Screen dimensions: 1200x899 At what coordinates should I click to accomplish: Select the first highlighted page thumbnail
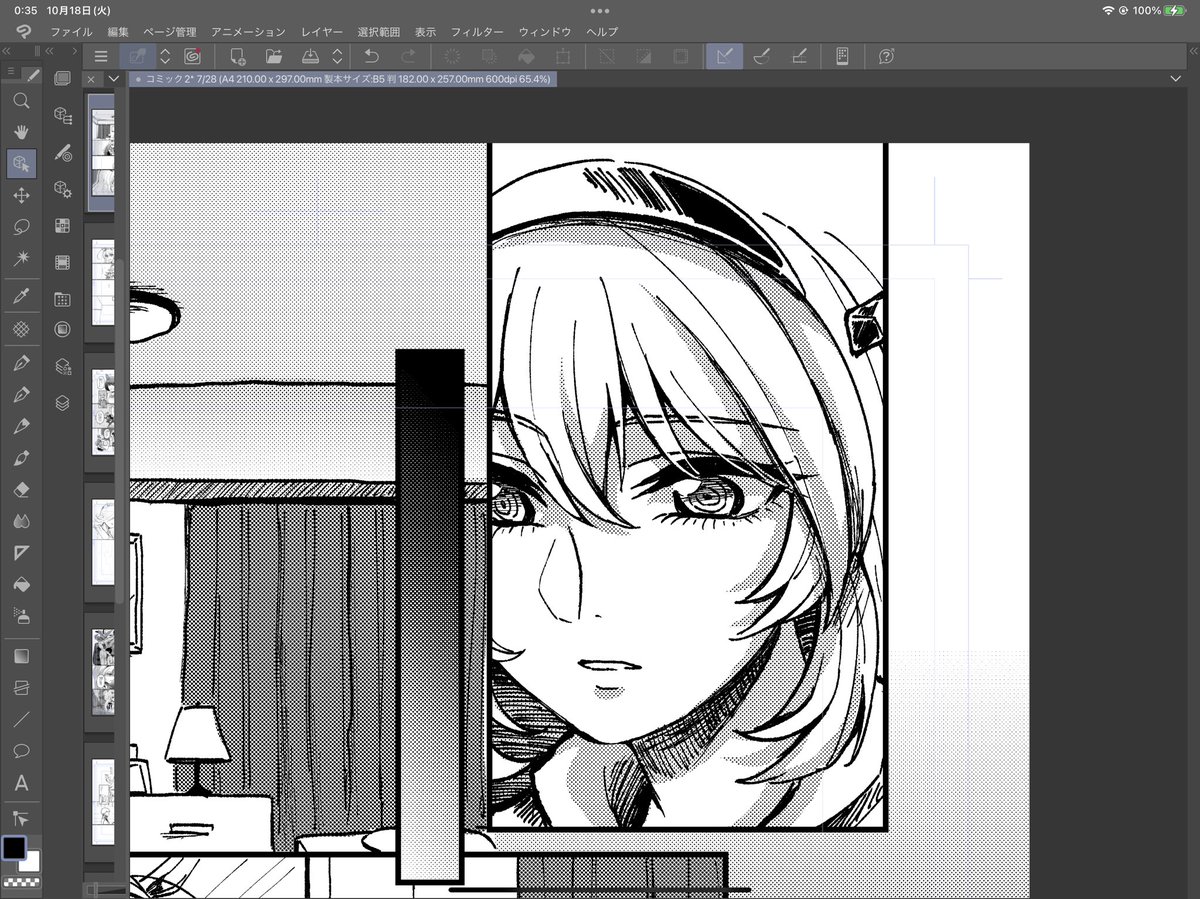click(102, 151)
